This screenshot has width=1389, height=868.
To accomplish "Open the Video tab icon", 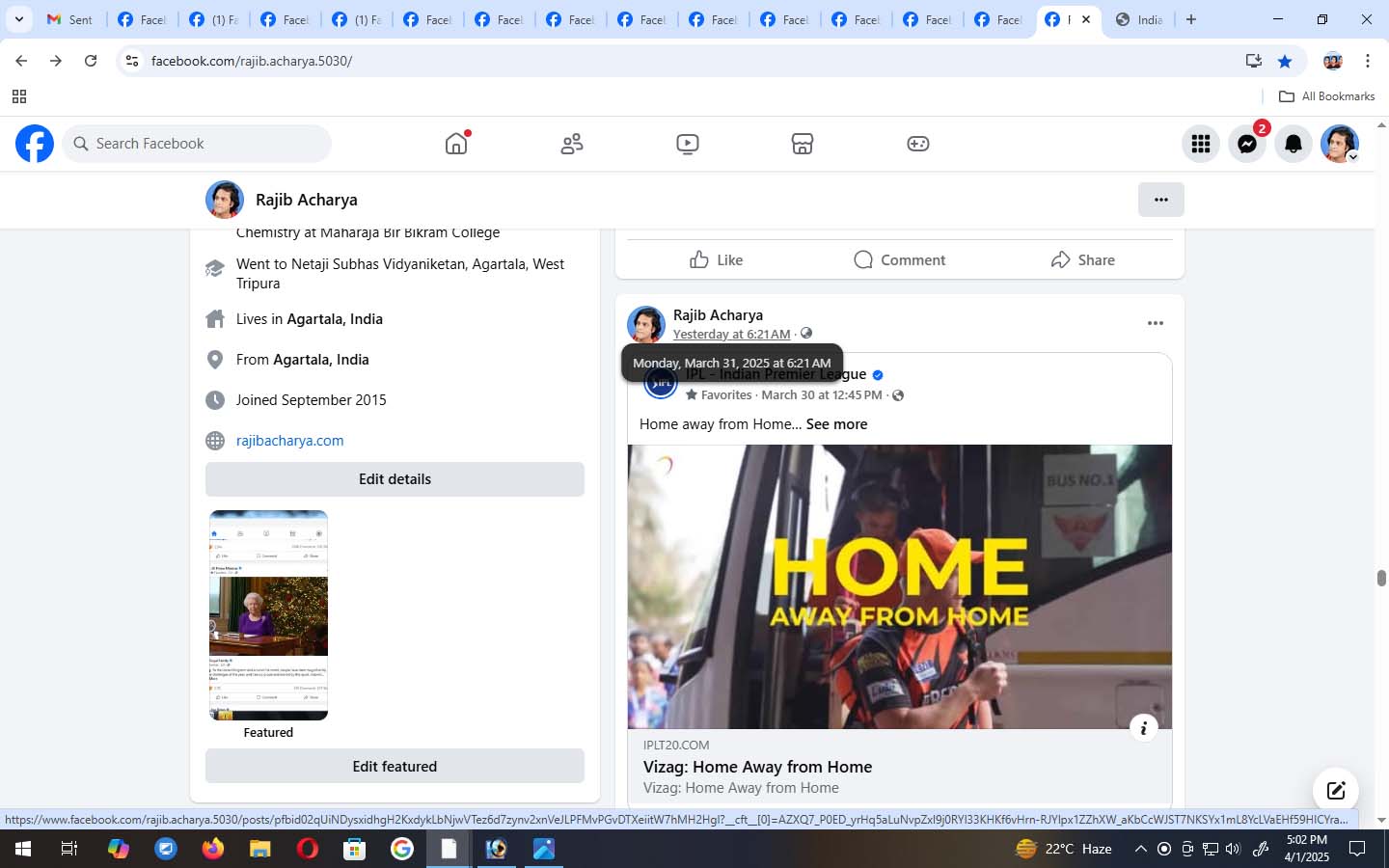I will 688,144.
